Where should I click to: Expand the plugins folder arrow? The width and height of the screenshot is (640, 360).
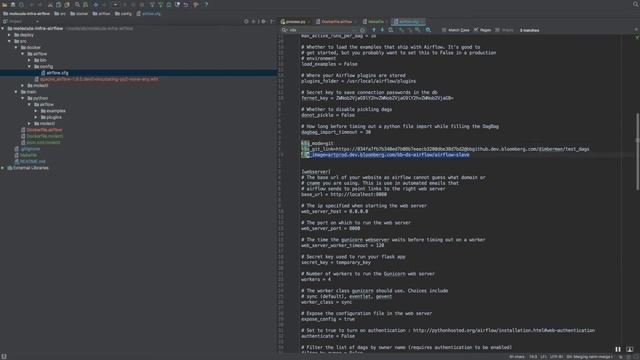pyautogui.click(x=36, y=117)
